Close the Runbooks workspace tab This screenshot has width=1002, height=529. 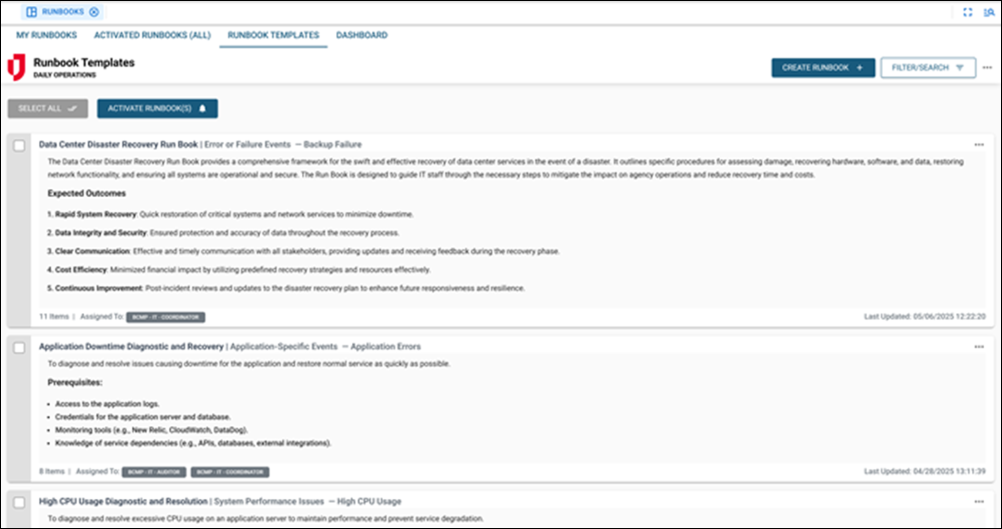(x=94, y=12)
